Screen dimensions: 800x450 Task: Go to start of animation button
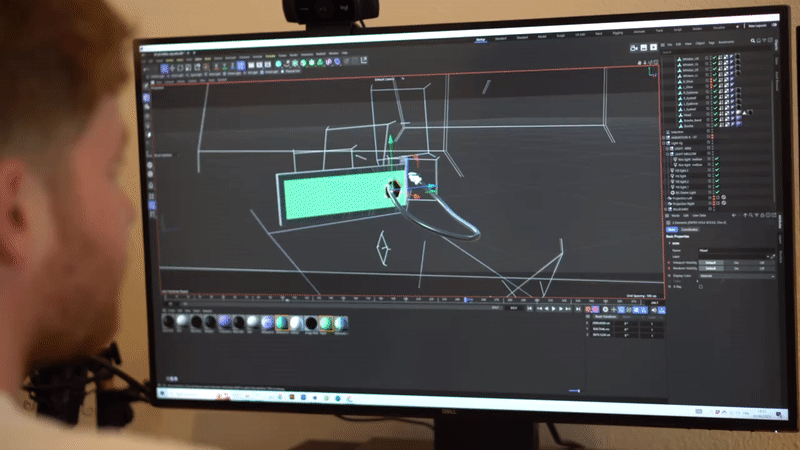(x=530, y=309)
